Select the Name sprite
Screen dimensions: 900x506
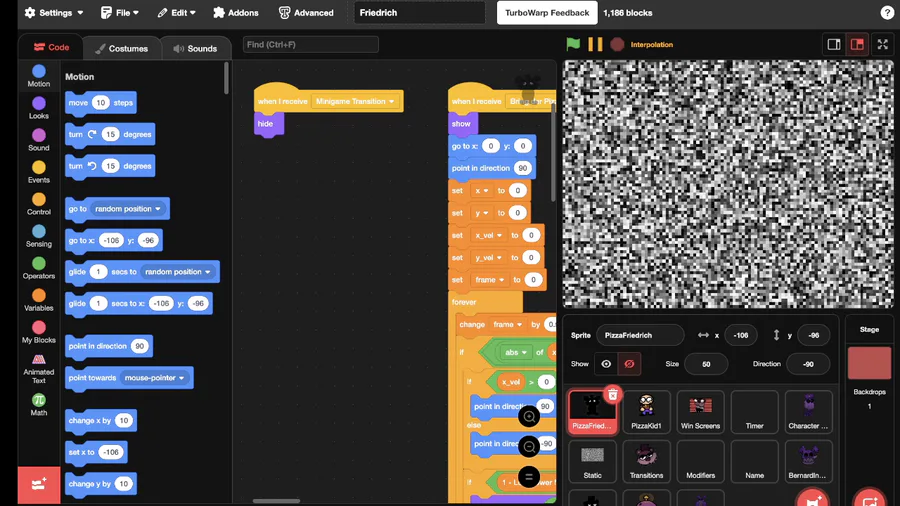pos(754,461)
